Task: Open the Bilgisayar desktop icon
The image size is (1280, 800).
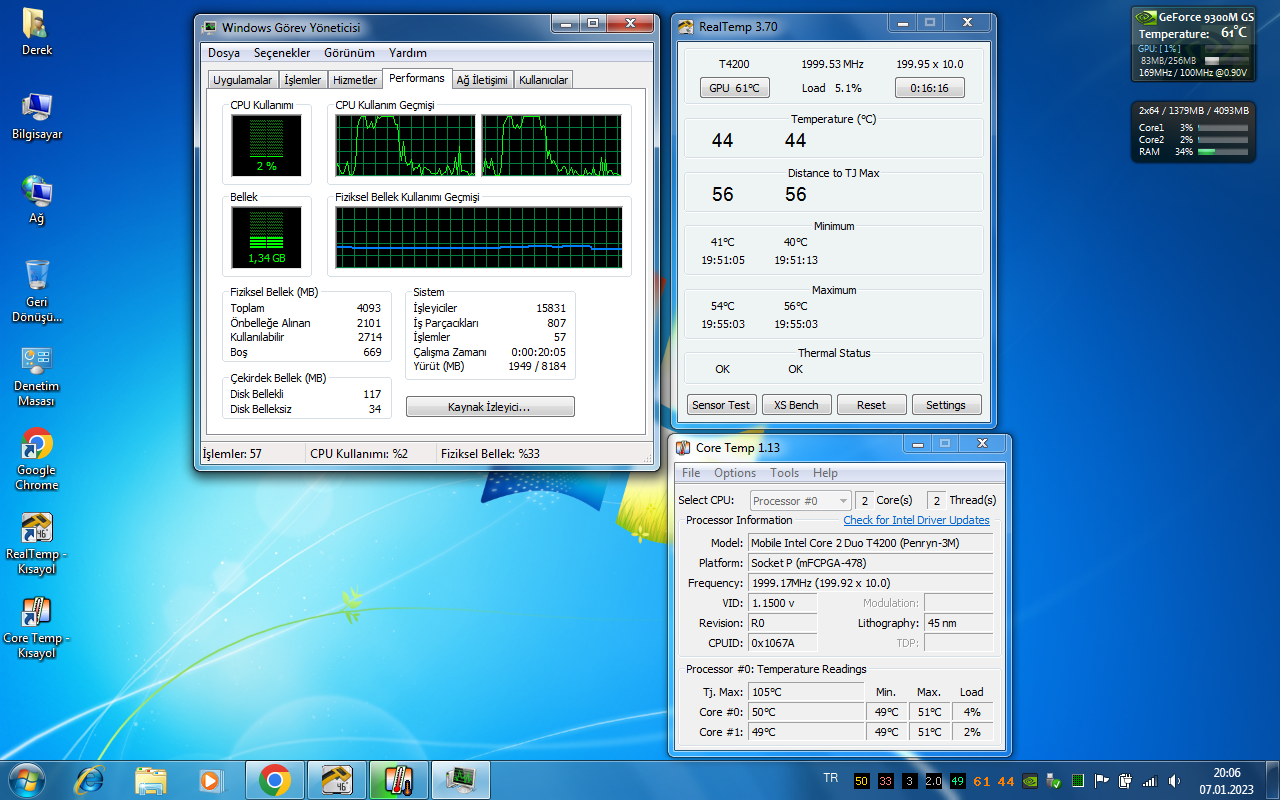Action: click(37, 116)
